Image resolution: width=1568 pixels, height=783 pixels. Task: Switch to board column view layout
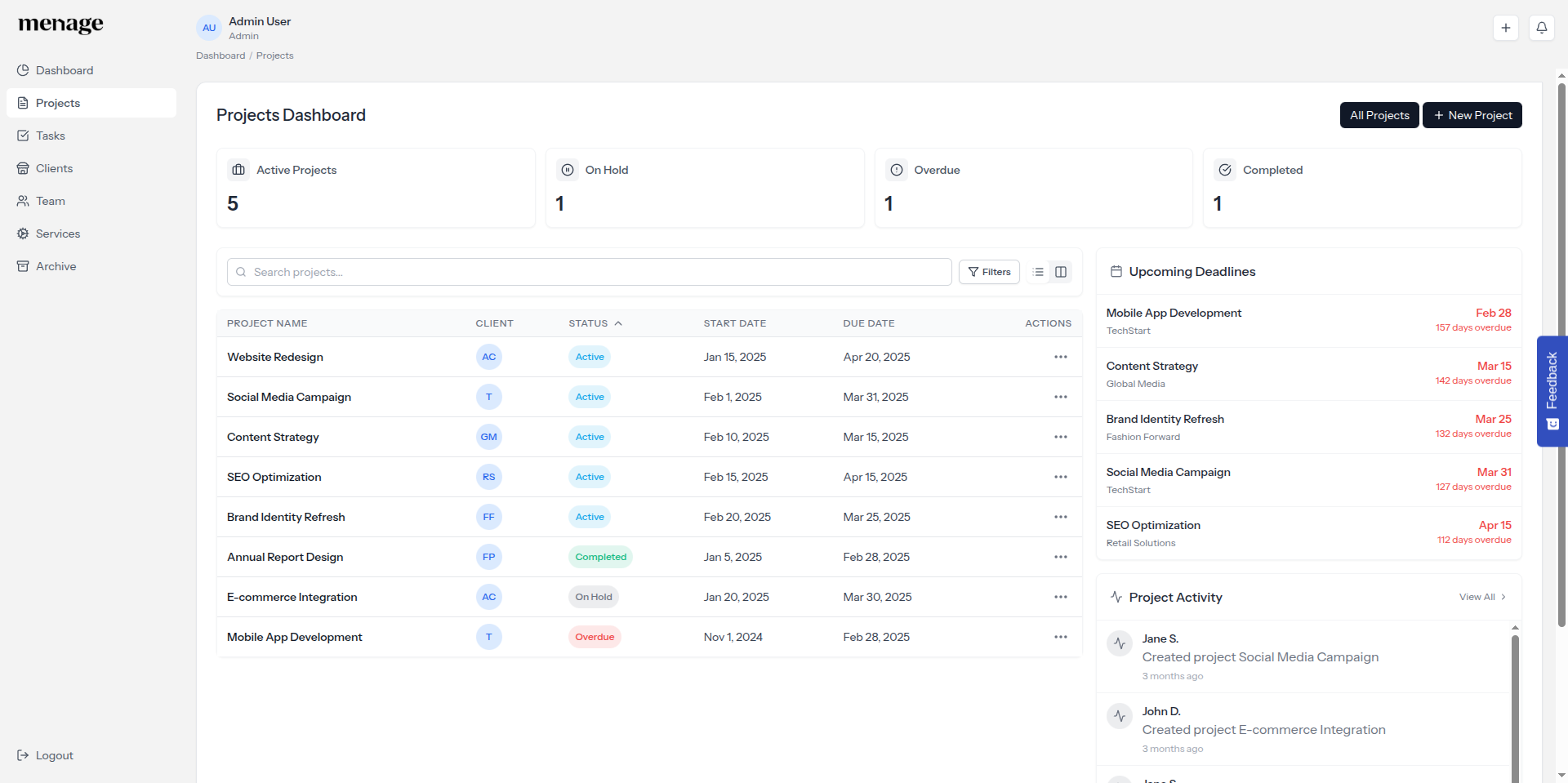coord(1061,272)
